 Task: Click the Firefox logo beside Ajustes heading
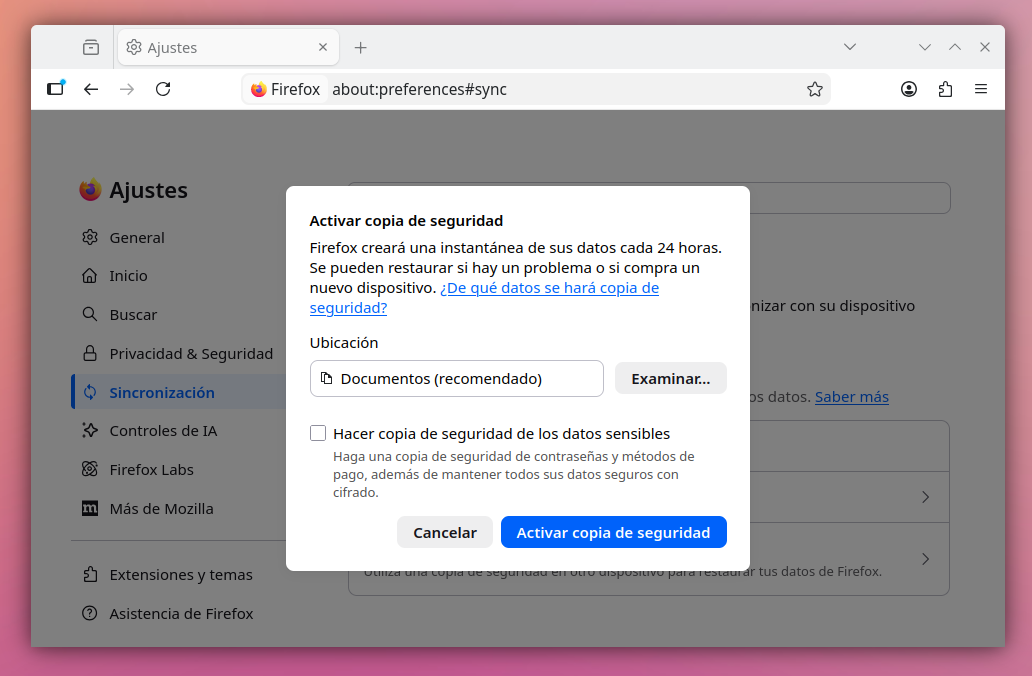pos(90,190)
